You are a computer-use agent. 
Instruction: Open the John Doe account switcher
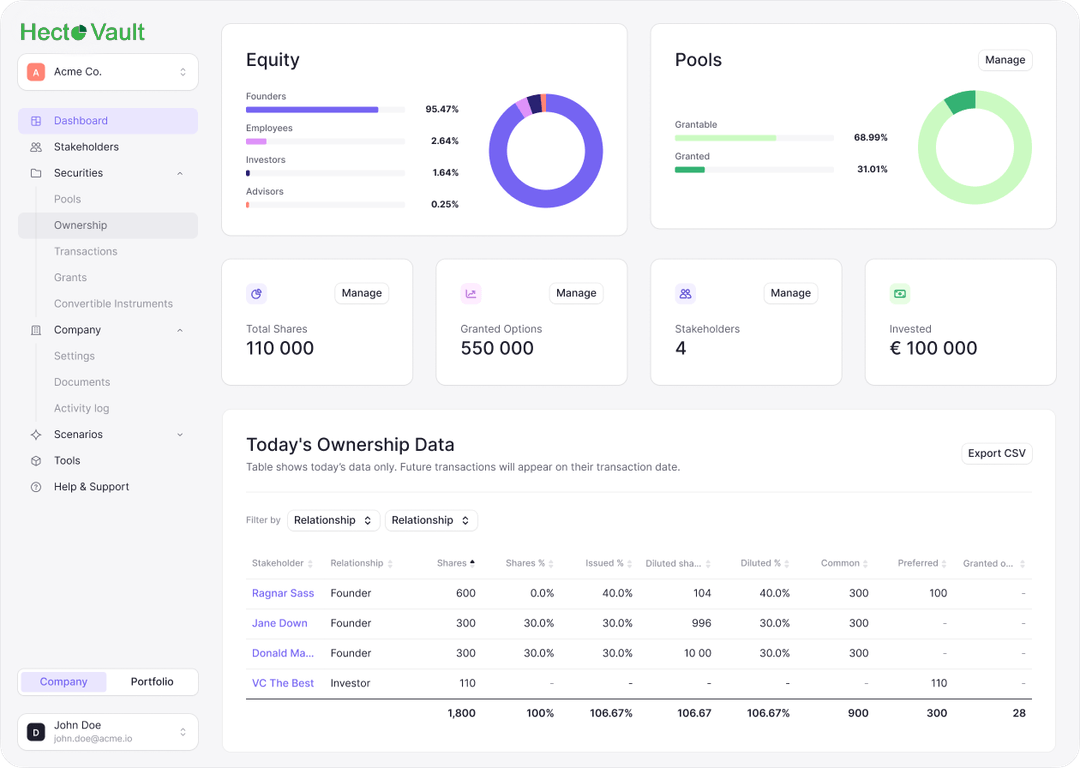107,731
